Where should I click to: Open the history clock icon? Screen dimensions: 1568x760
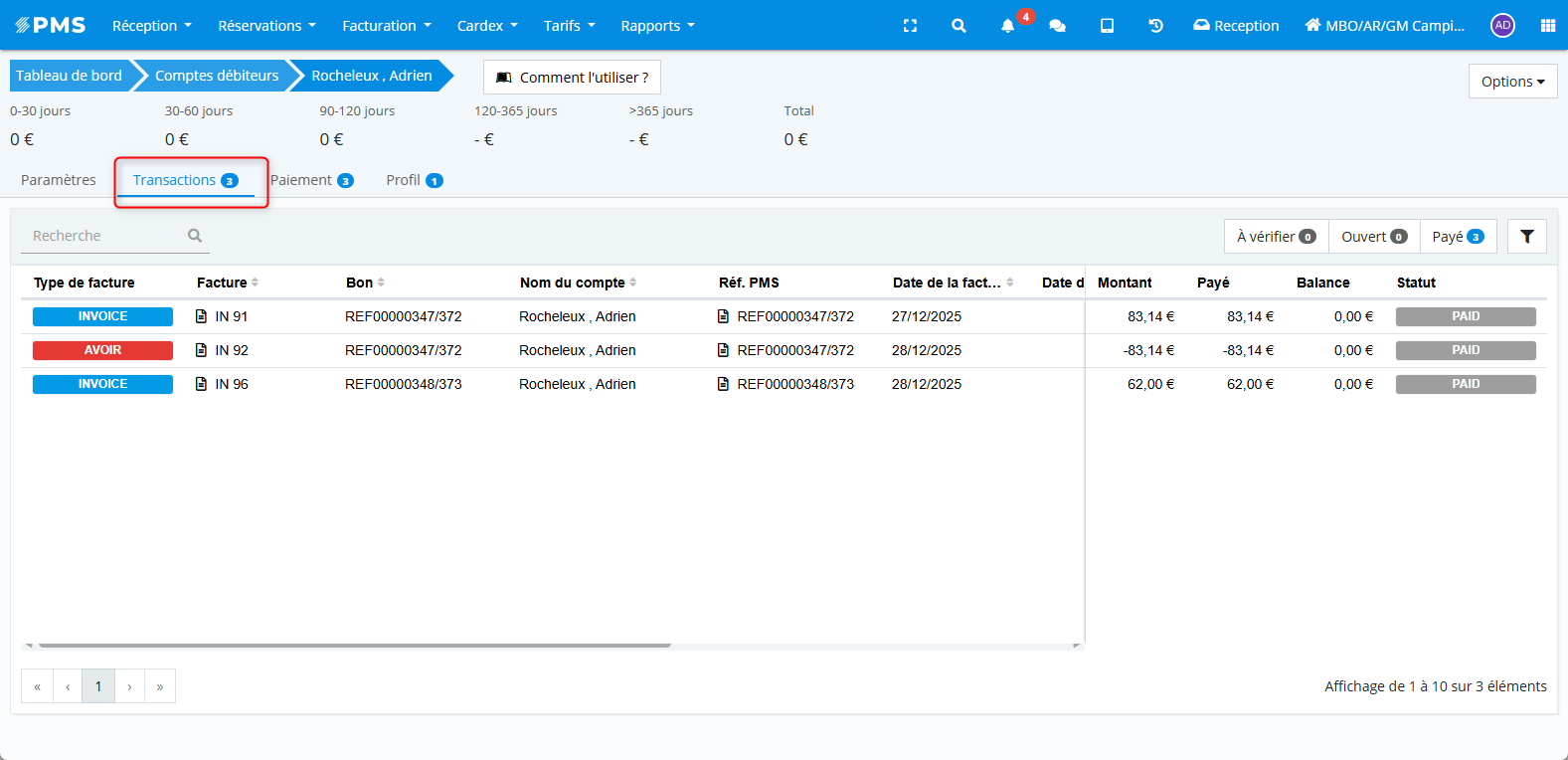(1155, 26)
